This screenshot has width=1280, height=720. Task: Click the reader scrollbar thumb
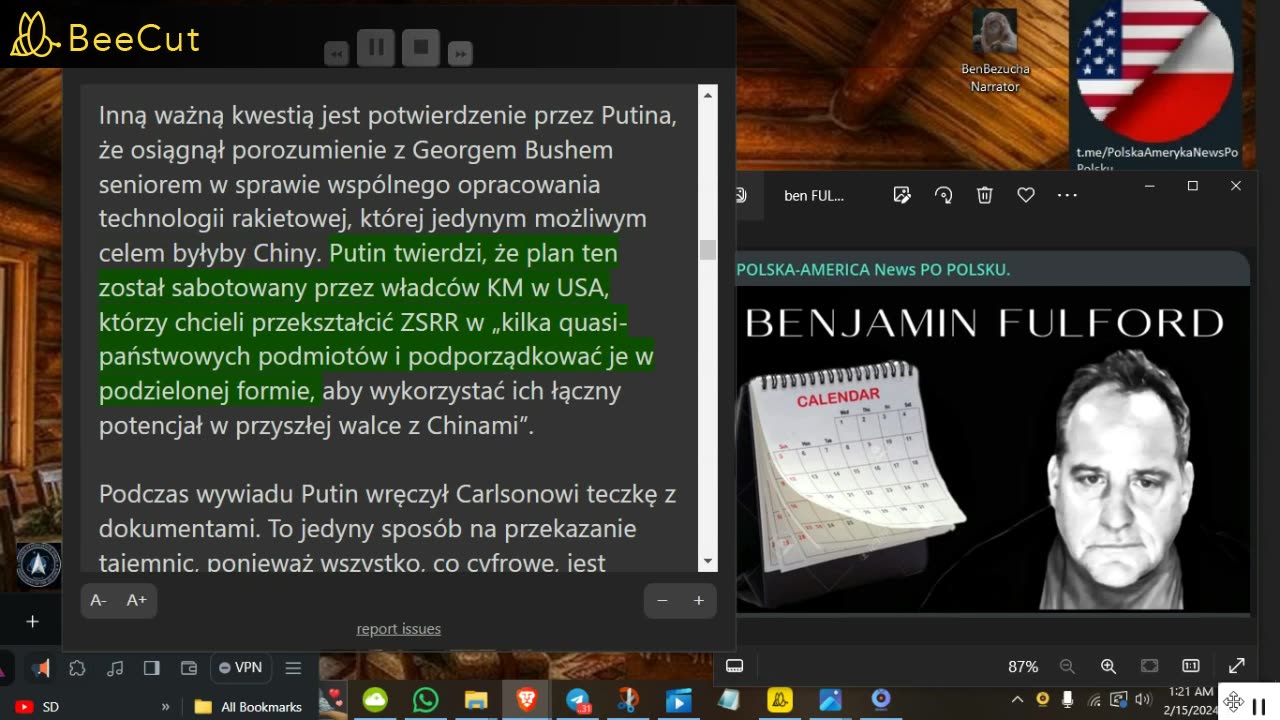coord(708,249)
